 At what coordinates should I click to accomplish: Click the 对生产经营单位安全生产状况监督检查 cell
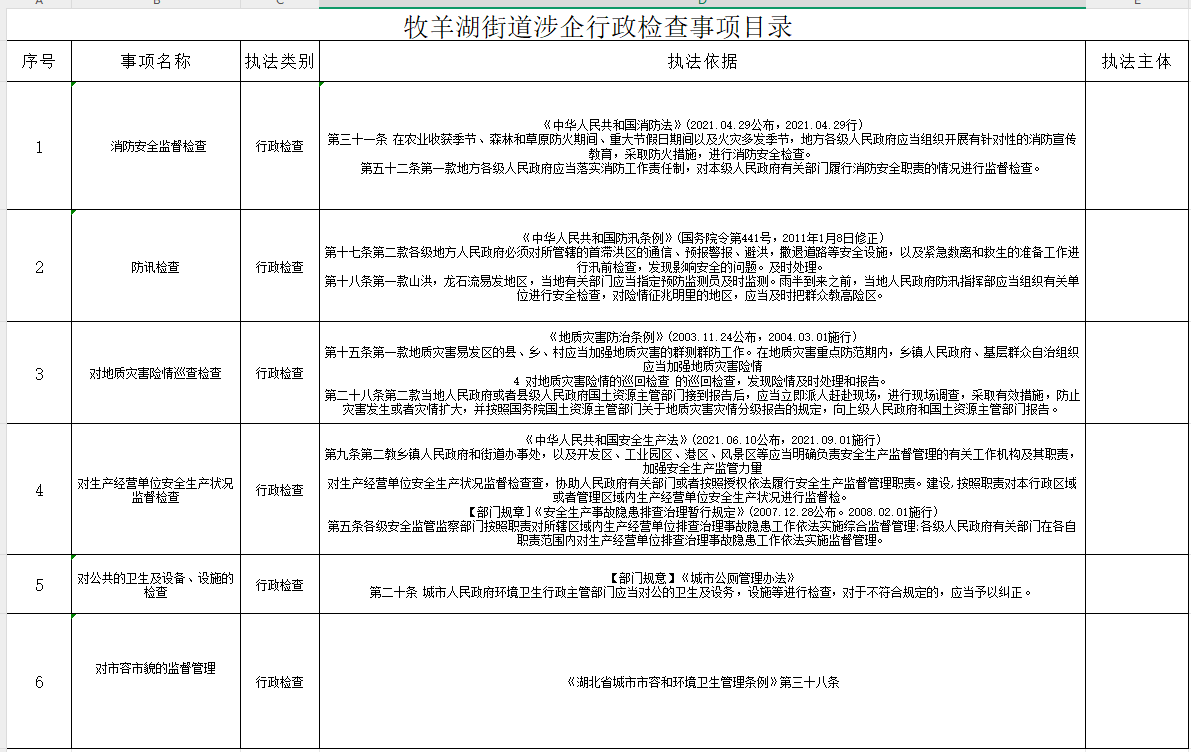point(157,490)
